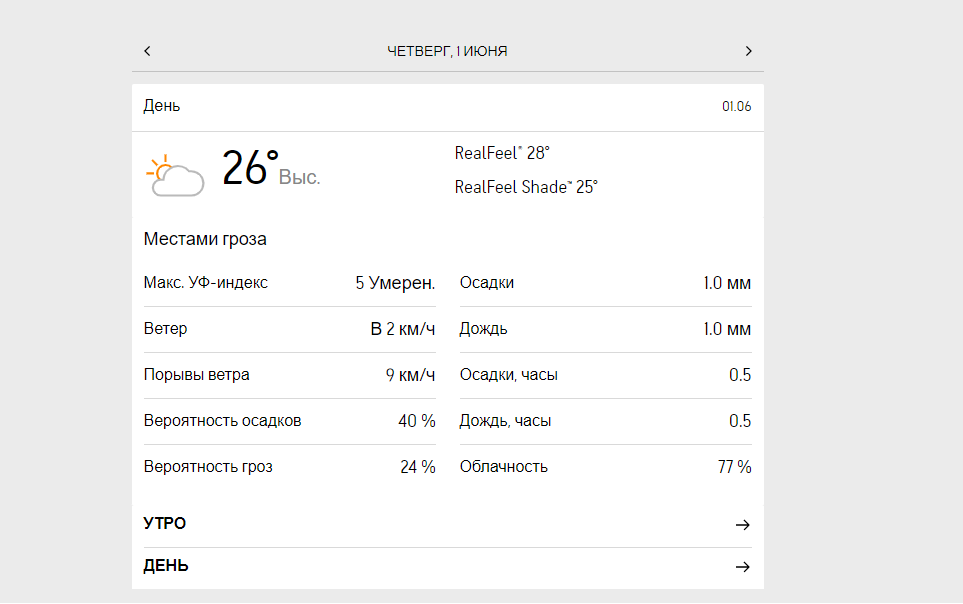963x604 pixels.
Task: Select the Макс. УФ-индекс row
Action: pos(289,283)
